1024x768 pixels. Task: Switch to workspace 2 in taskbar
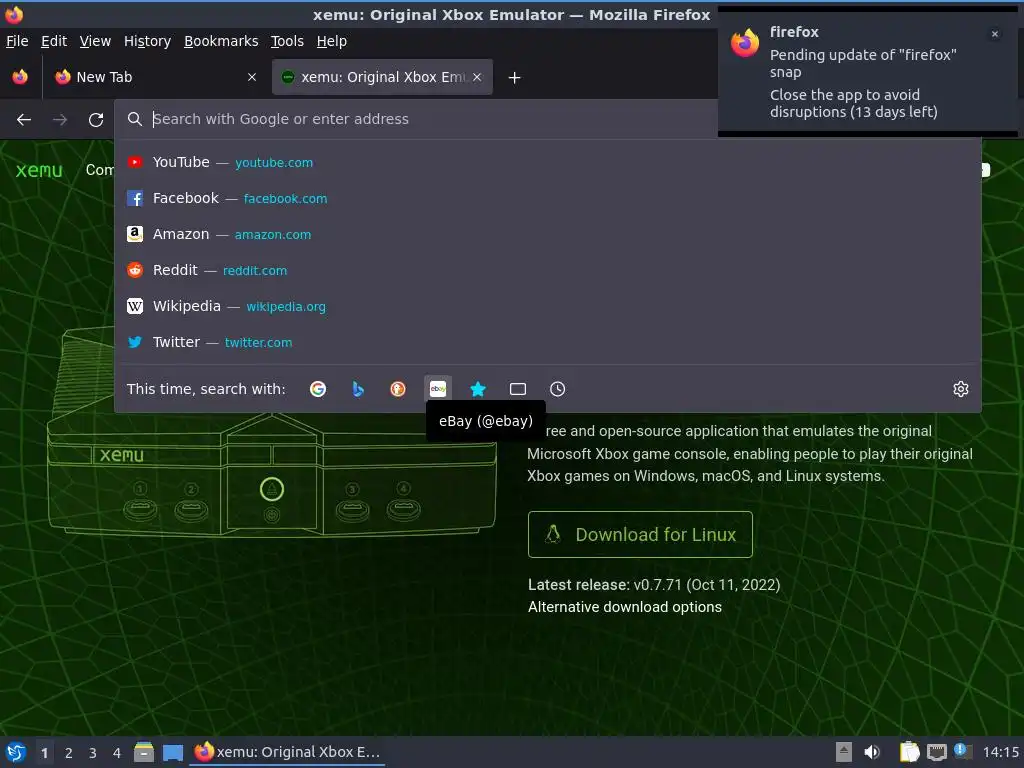click(x=69, y=753)
